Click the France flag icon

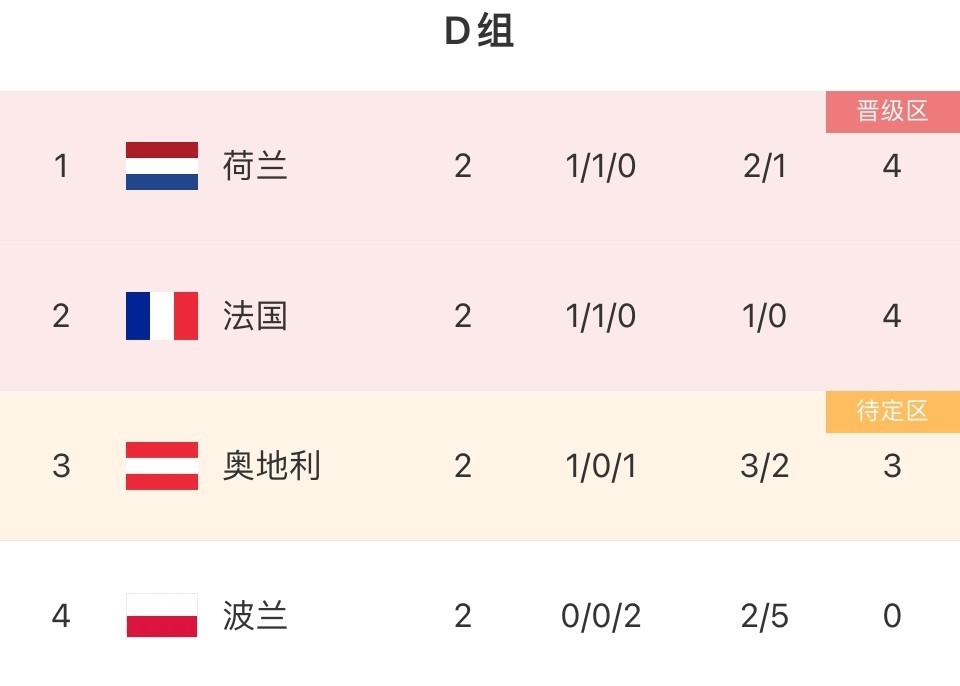click(162, 316)
